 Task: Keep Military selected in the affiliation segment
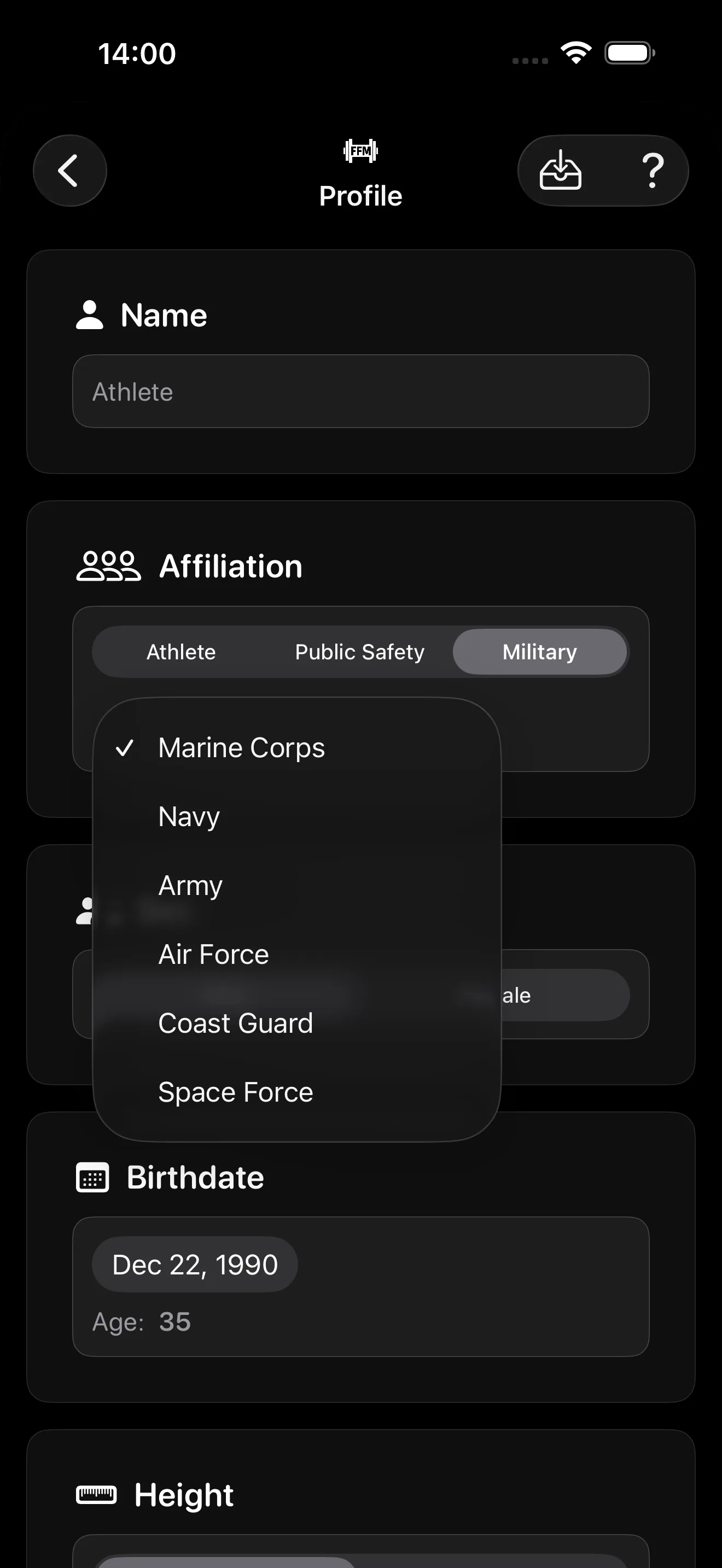tap(540, 651)
